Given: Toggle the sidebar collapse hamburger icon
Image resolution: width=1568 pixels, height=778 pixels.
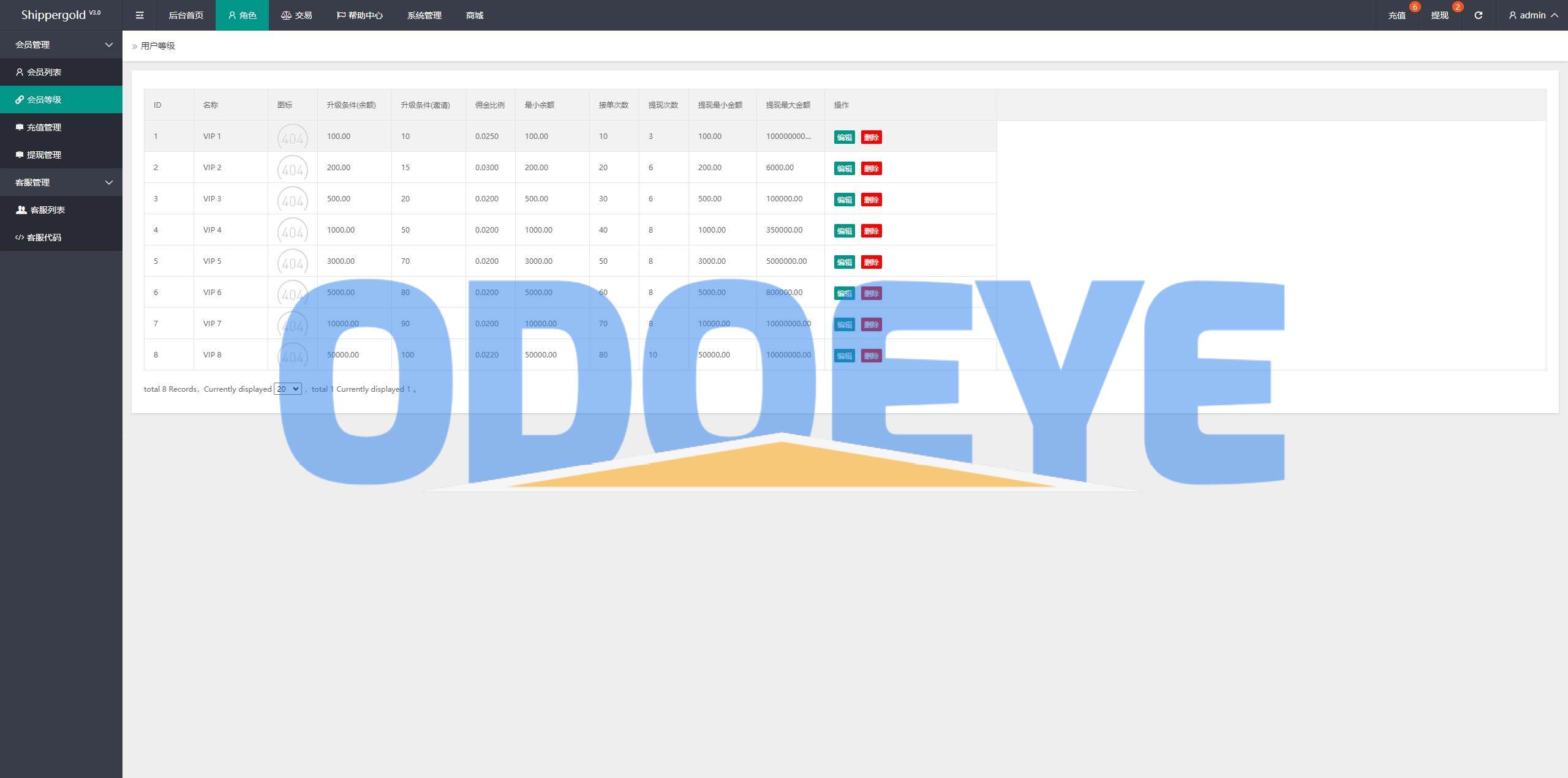Looking at the screenshot, I should [140, 15].
